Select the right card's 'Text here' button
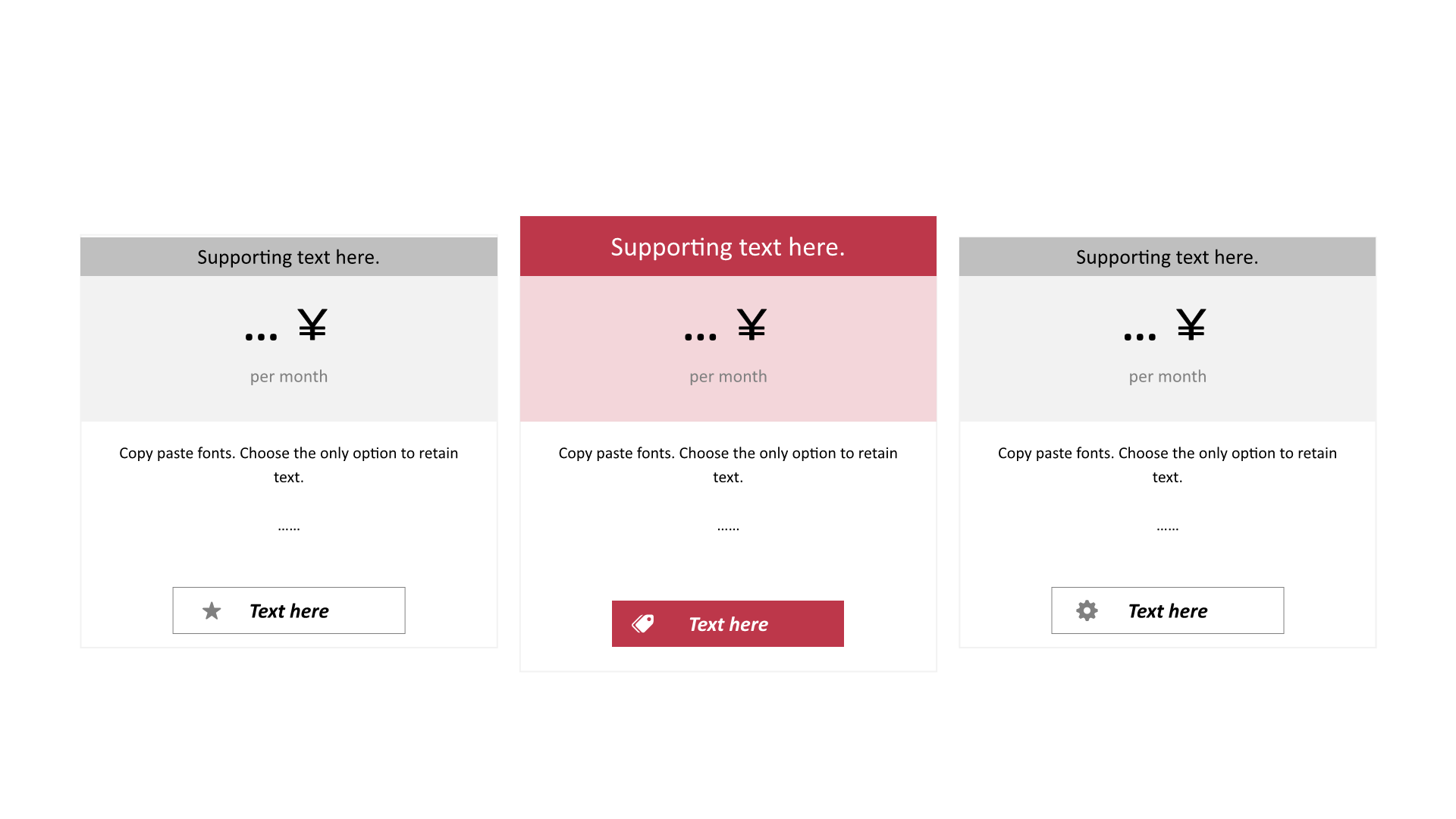 tap(1168, 610)
